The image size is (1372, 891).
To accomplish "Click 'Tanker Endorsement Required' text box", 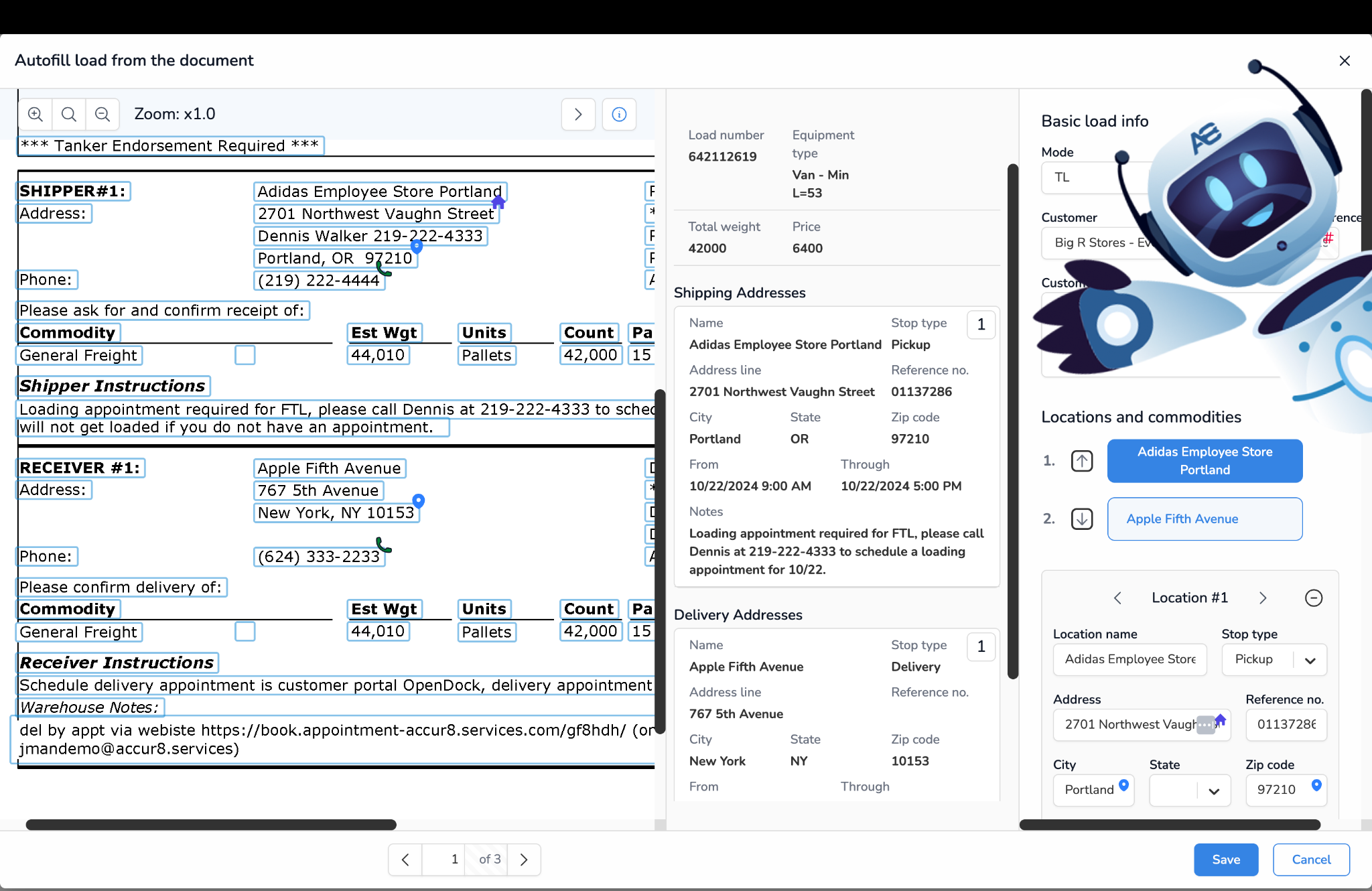I will coord(170,146).
